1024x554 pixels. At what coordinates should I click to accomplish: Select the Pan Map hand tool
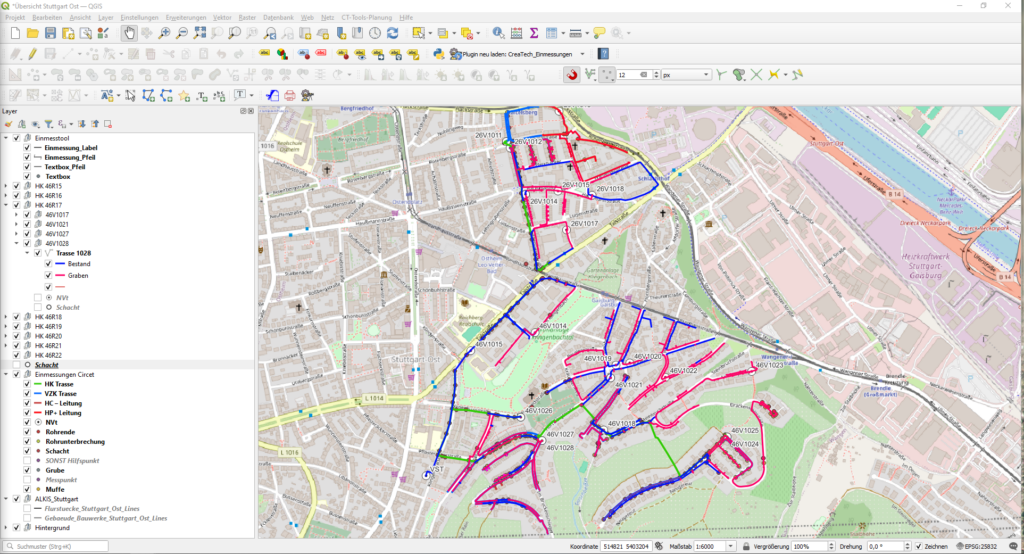tap(129, 33)
